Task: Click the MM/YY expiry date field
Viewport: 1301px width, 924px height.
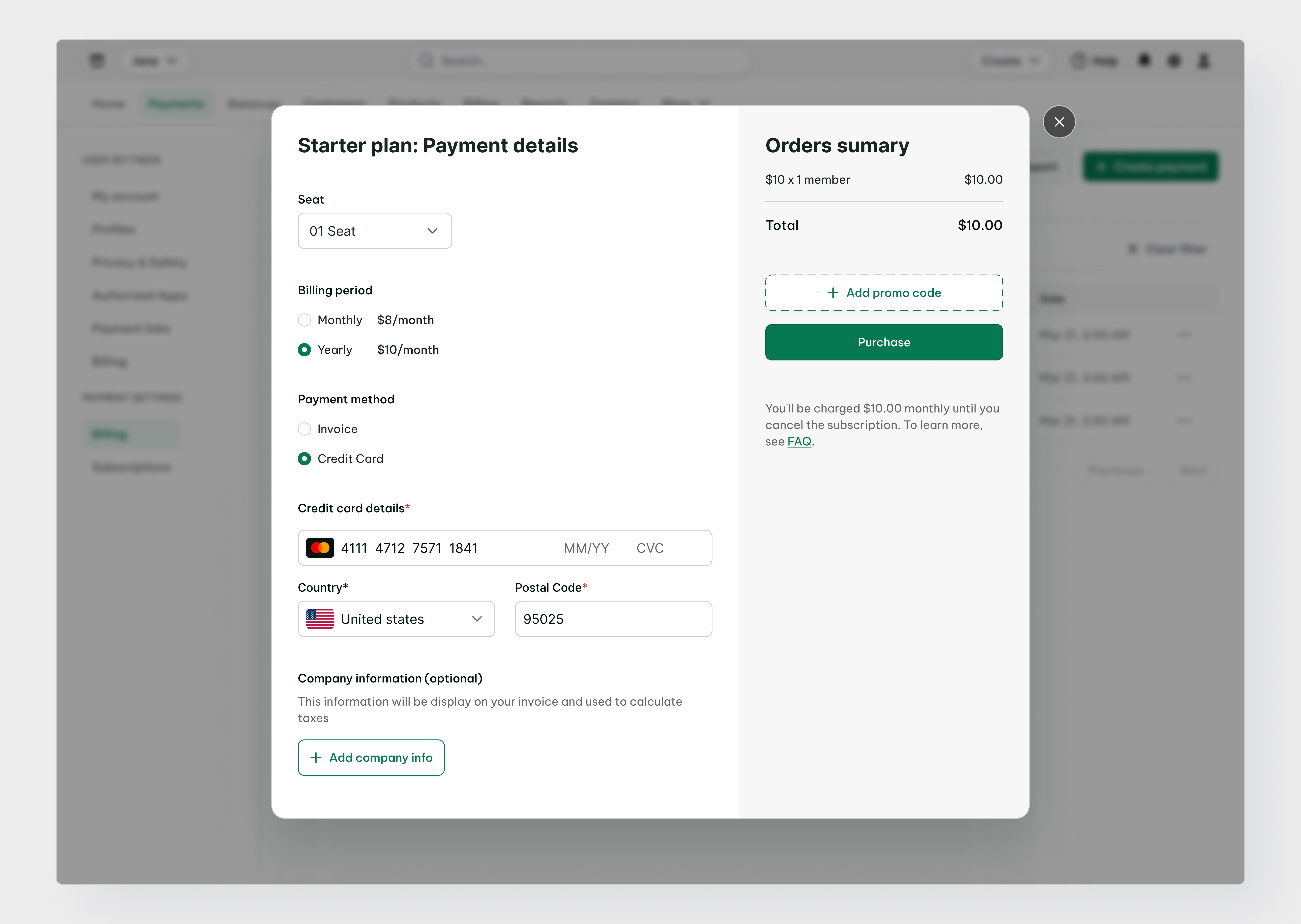Action: (586, 548)
